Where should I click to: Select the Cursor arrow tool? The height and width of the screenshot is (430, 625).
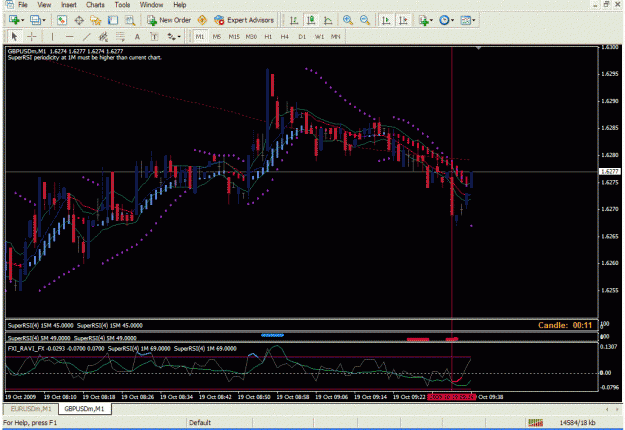point(14,37)
